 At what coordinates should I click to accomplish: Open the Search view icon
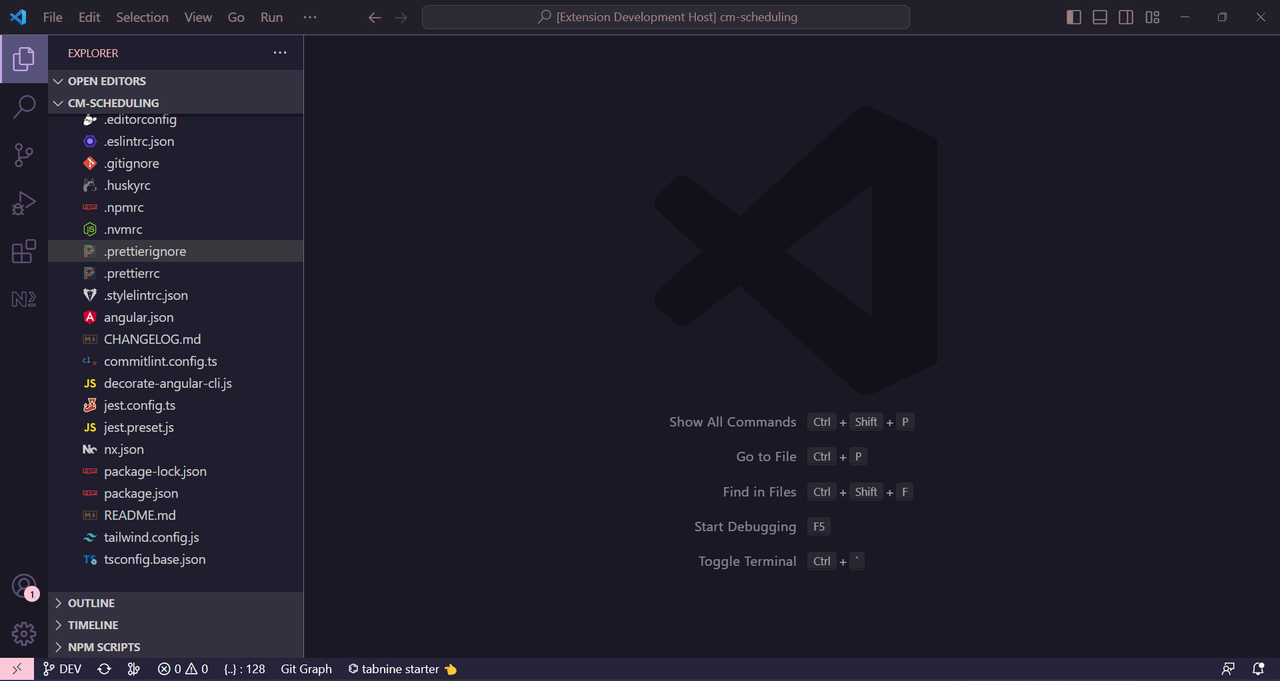pos(24,107)
